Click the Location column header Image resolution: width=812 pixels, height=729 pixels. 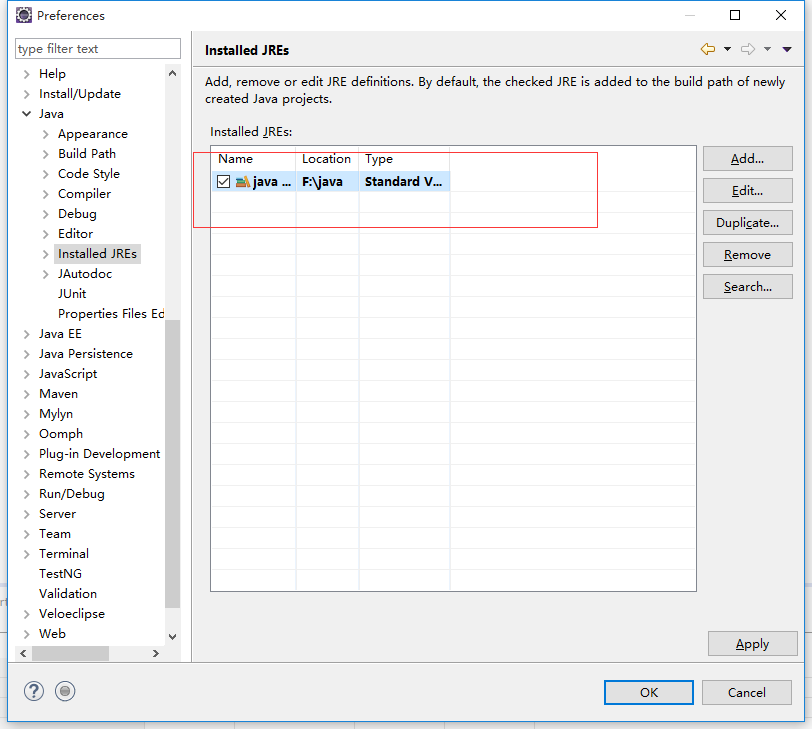point(327,159)
